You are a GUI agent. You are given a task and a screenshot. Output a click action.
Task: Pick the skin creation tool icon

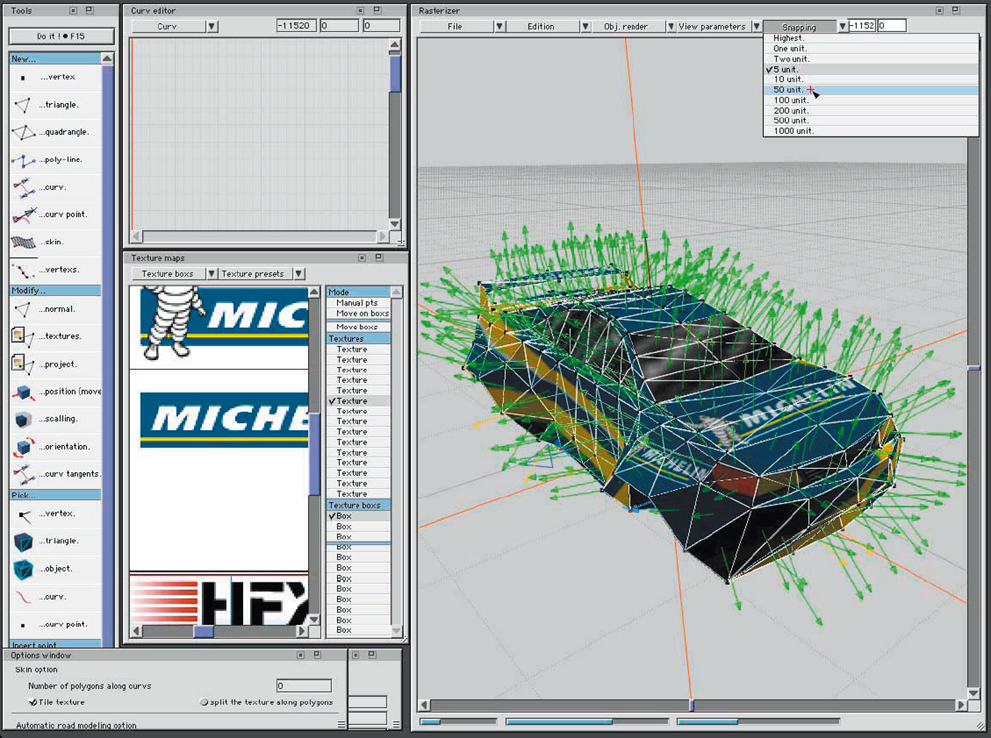(x=23, y=242)
